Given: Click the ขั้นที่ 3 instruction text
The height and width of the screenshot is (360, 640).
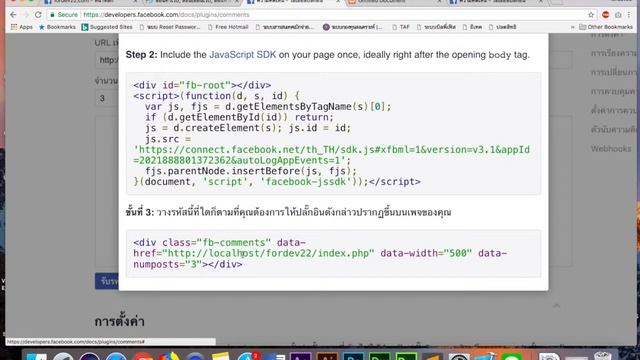Looking at the screenshot, I should 288,213.
